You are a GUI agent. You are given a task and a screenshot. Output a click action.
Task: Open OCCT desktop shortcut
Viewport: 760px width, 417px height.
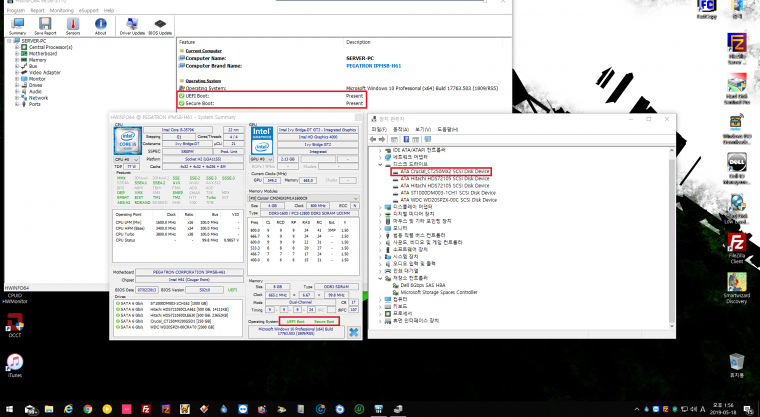point(15,325)
